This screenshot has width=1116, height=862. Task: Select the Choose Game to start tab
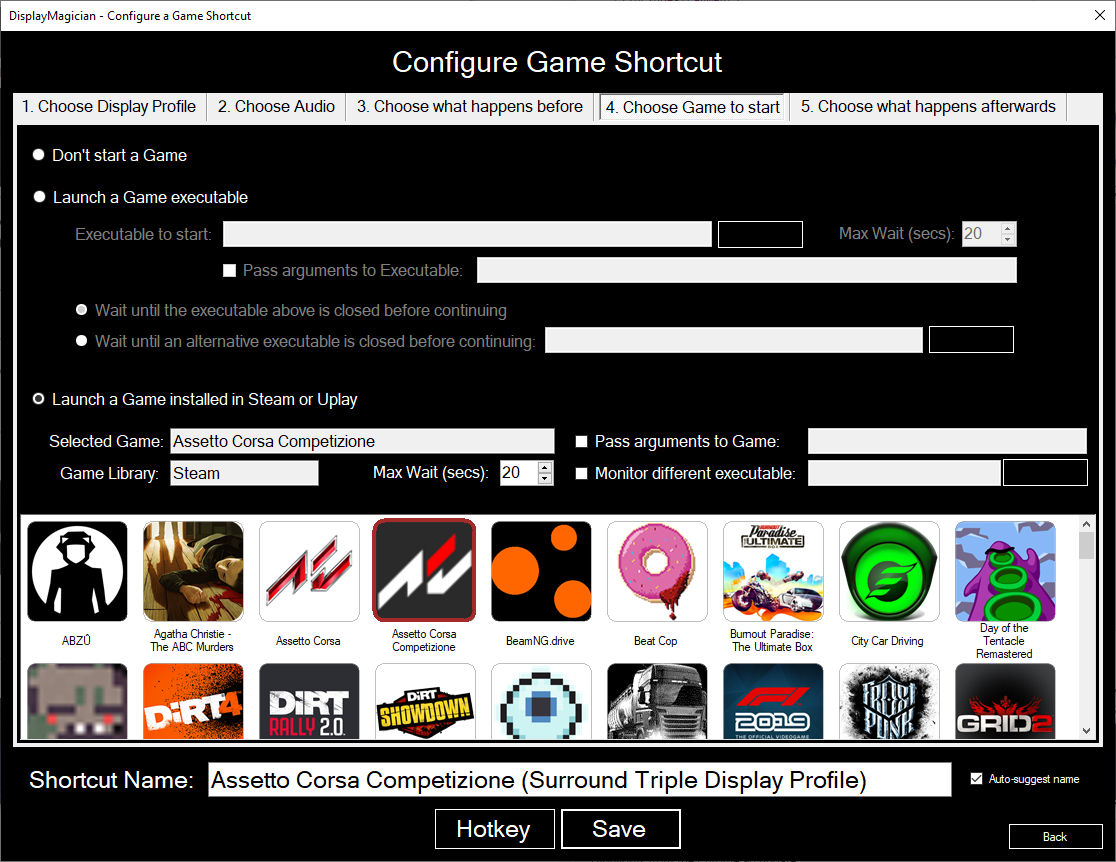[693, 107]
